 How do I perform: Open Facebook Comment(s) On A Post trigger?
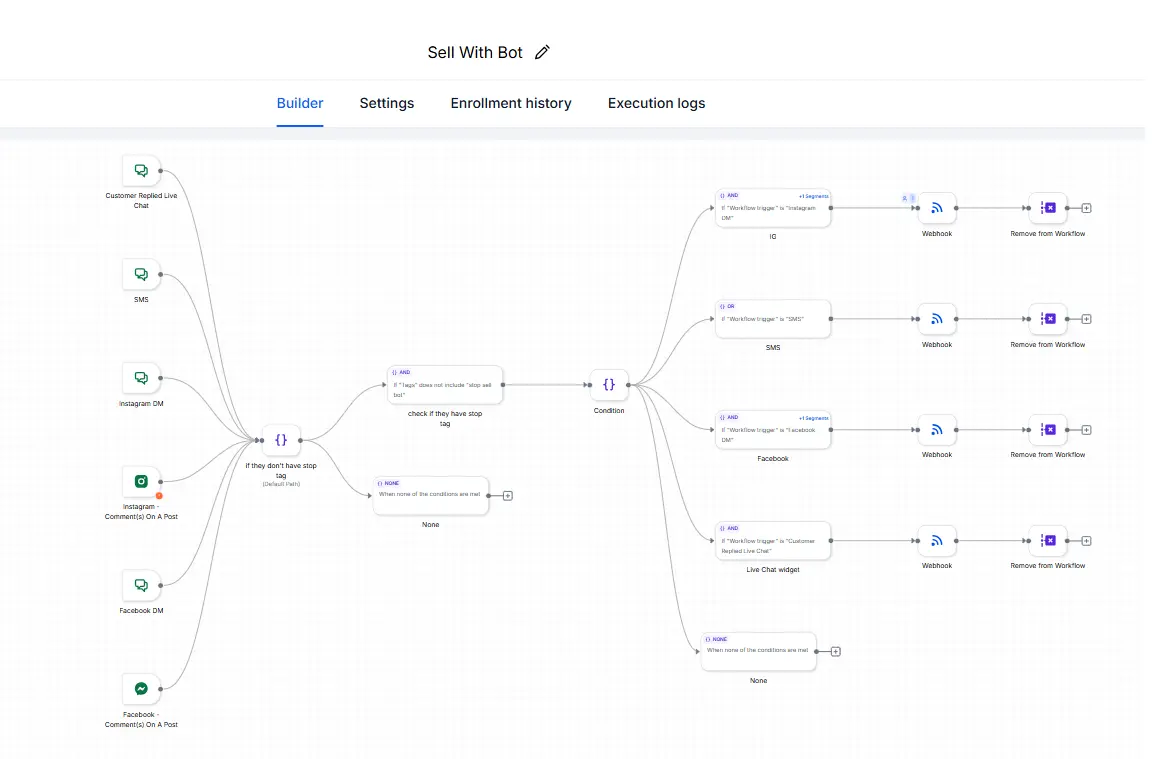141,689
